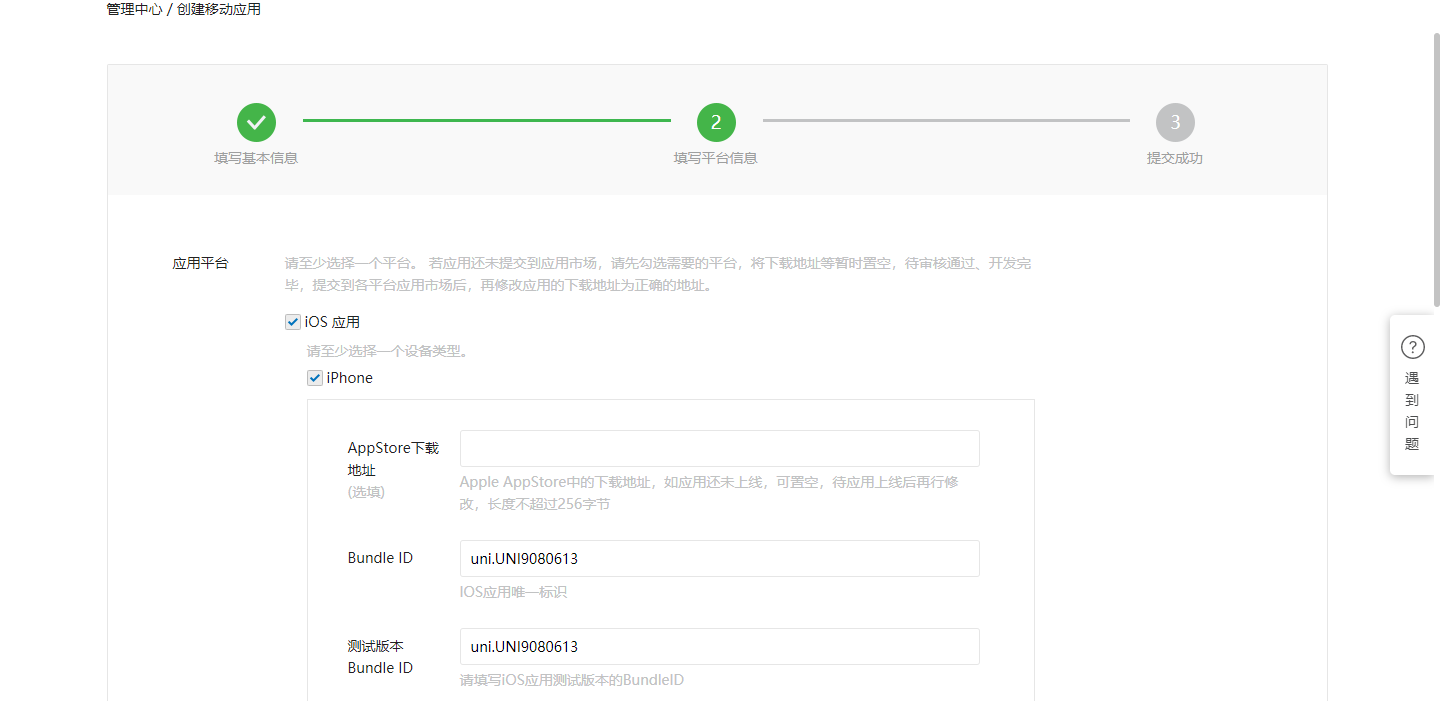Select the 填写基本信息 step label
Viewport: 1440px width, 701px height.
click(256, 158)
